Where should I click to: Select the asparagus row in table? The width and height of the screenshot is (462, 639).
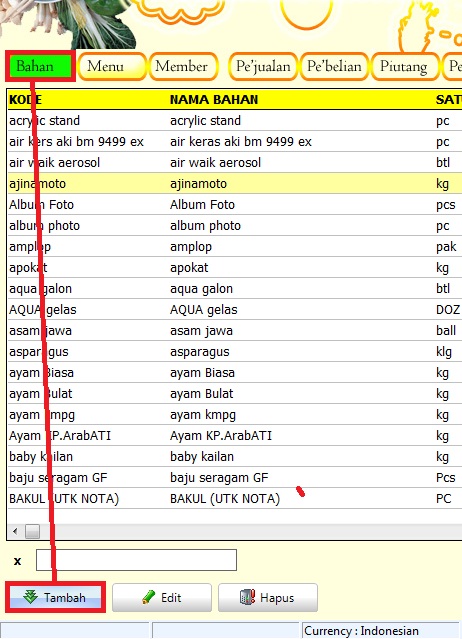click(235, 351)
